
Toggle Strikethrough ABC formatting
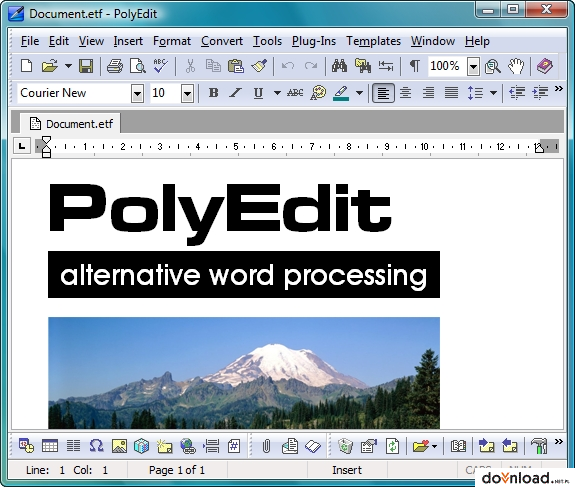pyautogui.click(x=295, y=93)
